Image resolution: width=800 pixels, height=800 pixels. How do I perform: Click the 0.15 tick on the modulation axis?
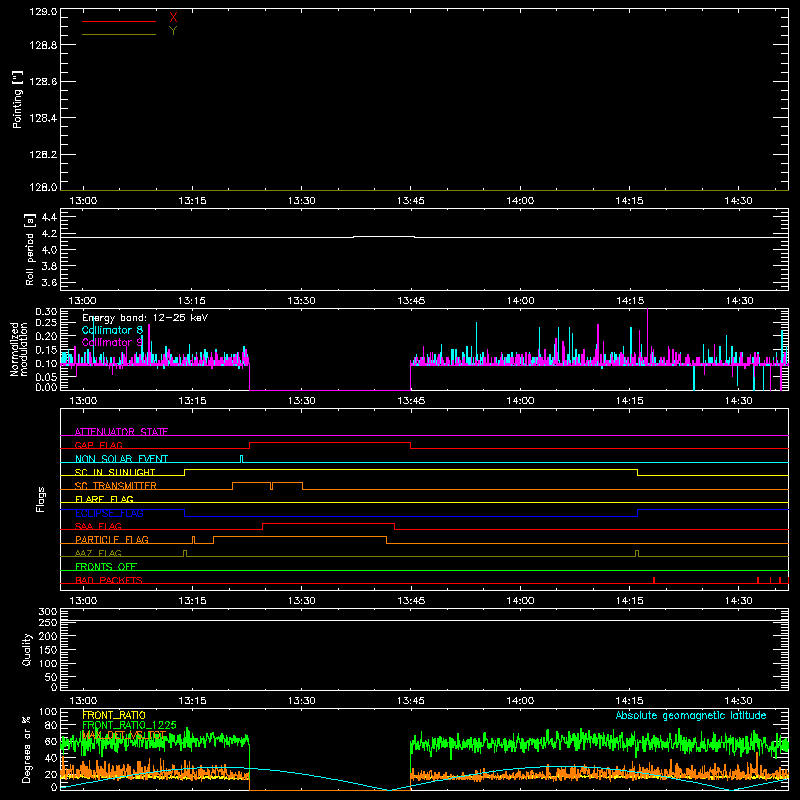[46, 350]
